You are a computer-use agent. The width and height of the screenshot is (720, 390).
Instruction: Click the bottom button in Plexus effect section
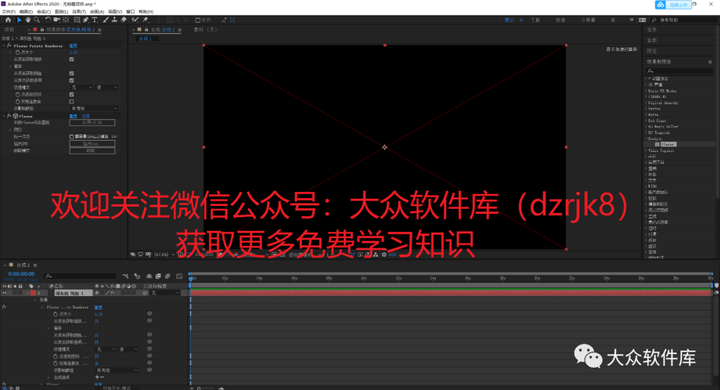[x=92, y=151]
